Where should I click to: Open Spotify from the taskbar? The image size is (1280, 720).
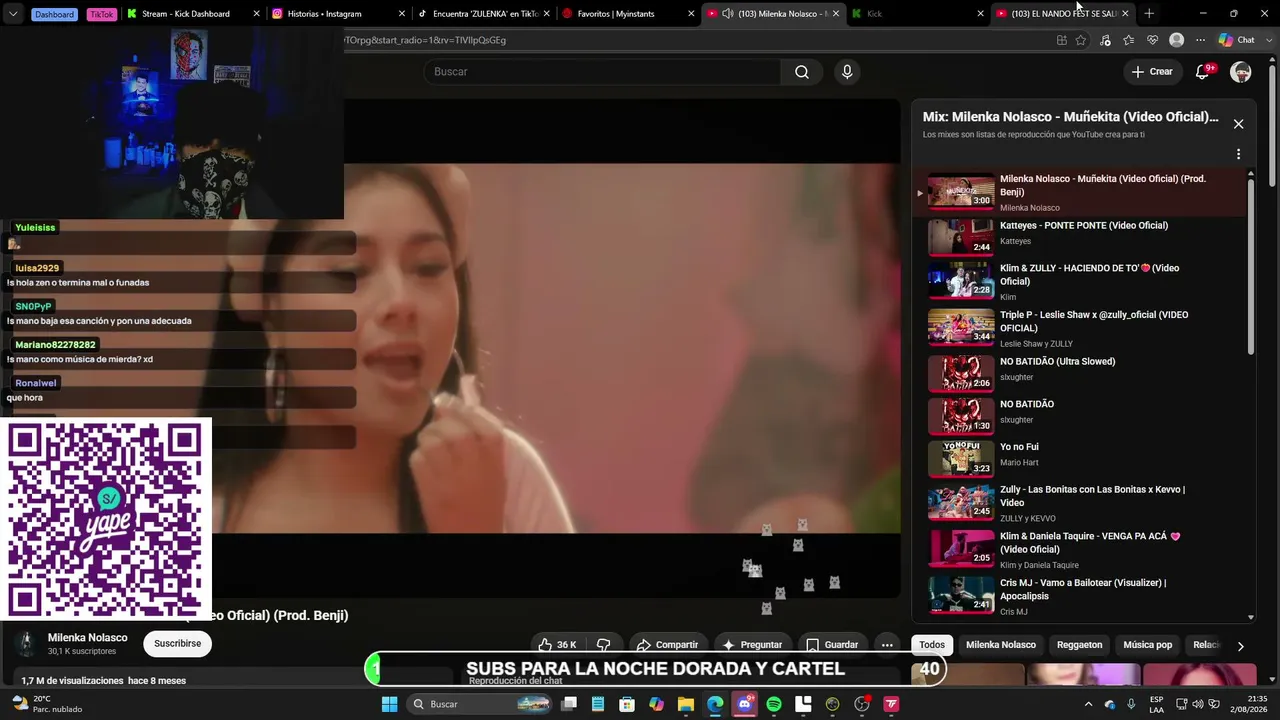point(774,704)
